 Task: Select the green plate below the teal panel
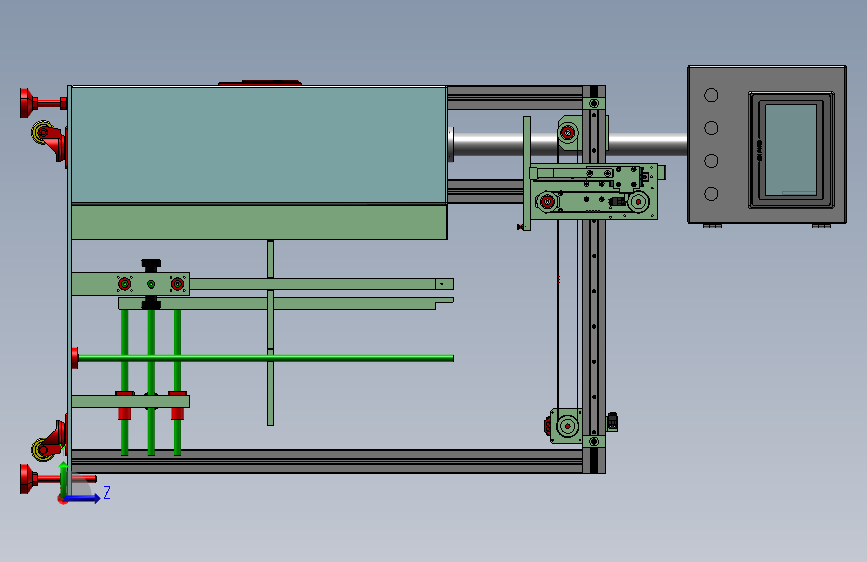(259, 222)
